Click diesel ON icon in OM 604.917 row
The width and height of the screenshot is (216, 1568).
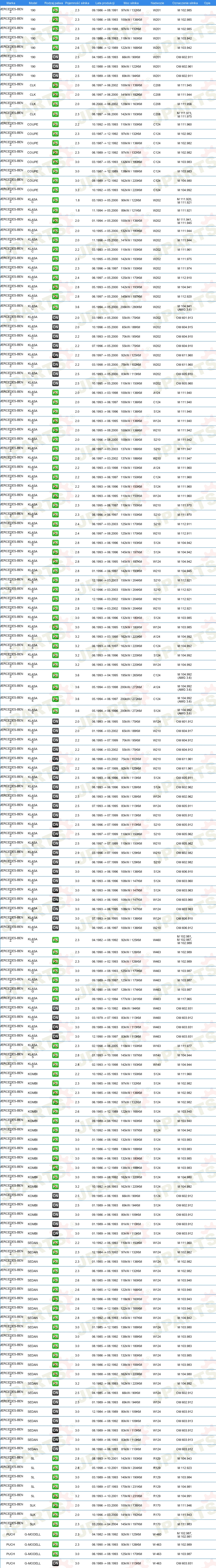[x=56, y=731]
